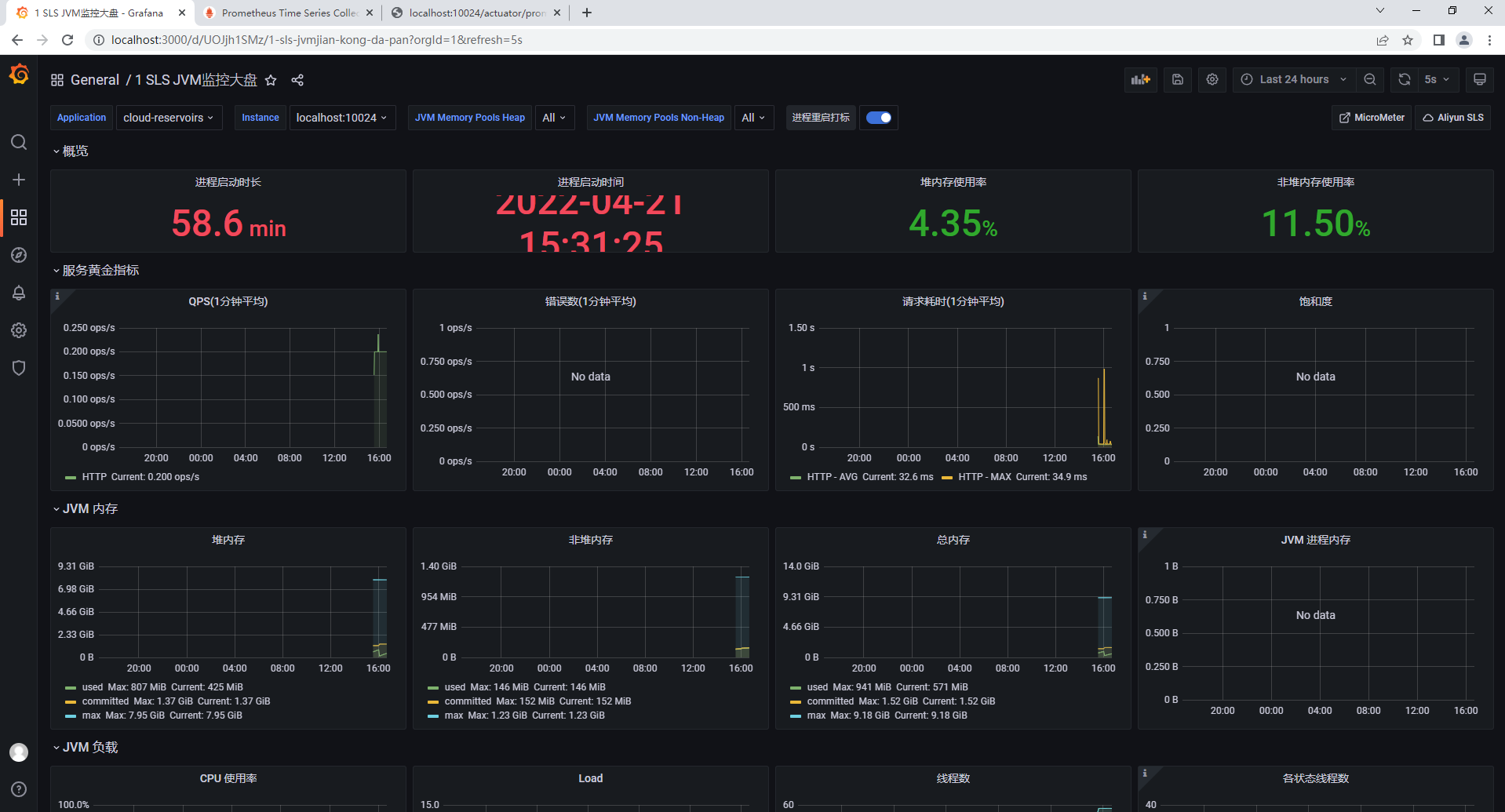The image size is (1505, 812).
Task: Go back in browser history
Action: click(x=17, y=40)
